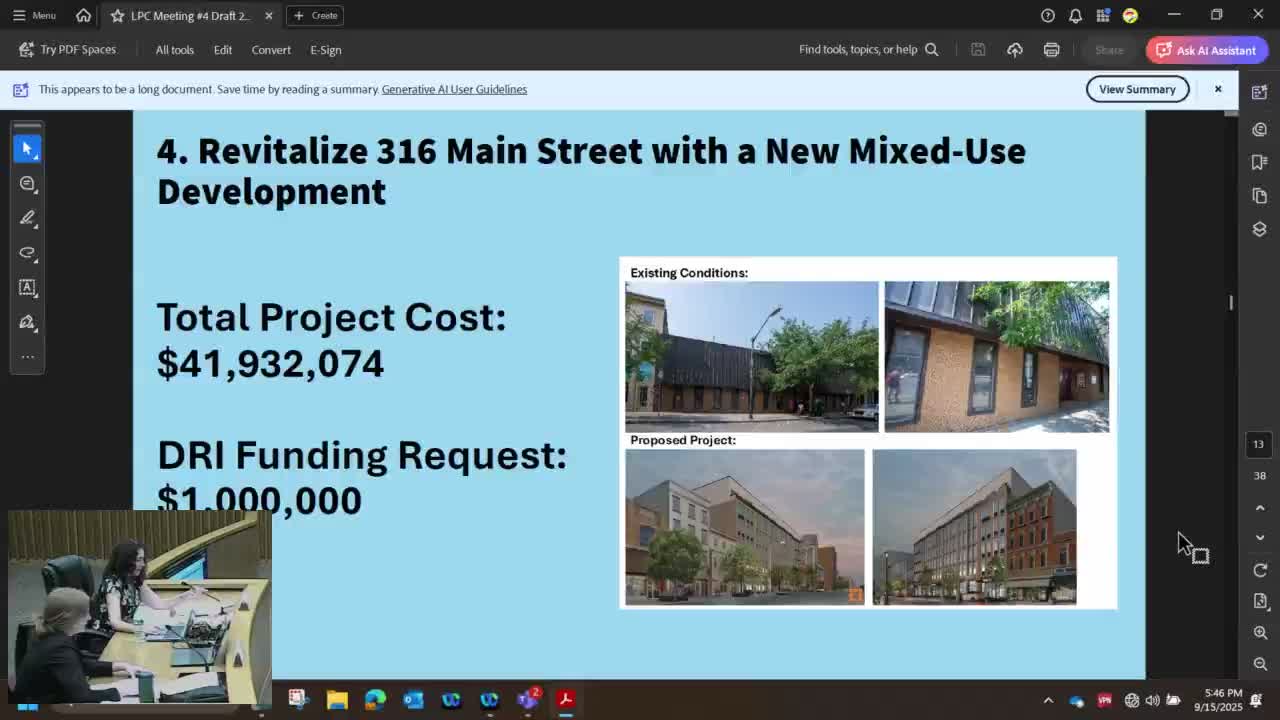This screenshot has height=720, width=1280.
Task: Rotate the page view clockwise
Action: [x=1260, y=570]
